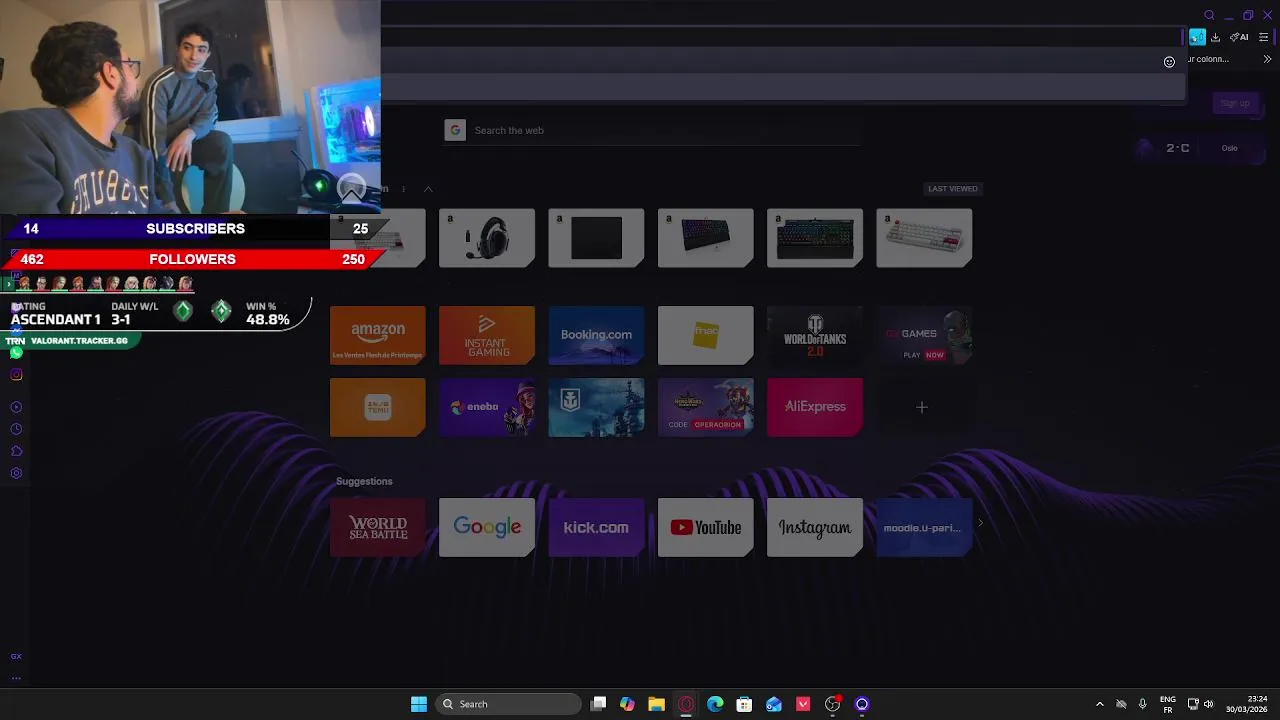Image resolution: width=1280 pixels, height=720 pixels.
Task: Open last viewed Amazon headset product
Action: 487,238
